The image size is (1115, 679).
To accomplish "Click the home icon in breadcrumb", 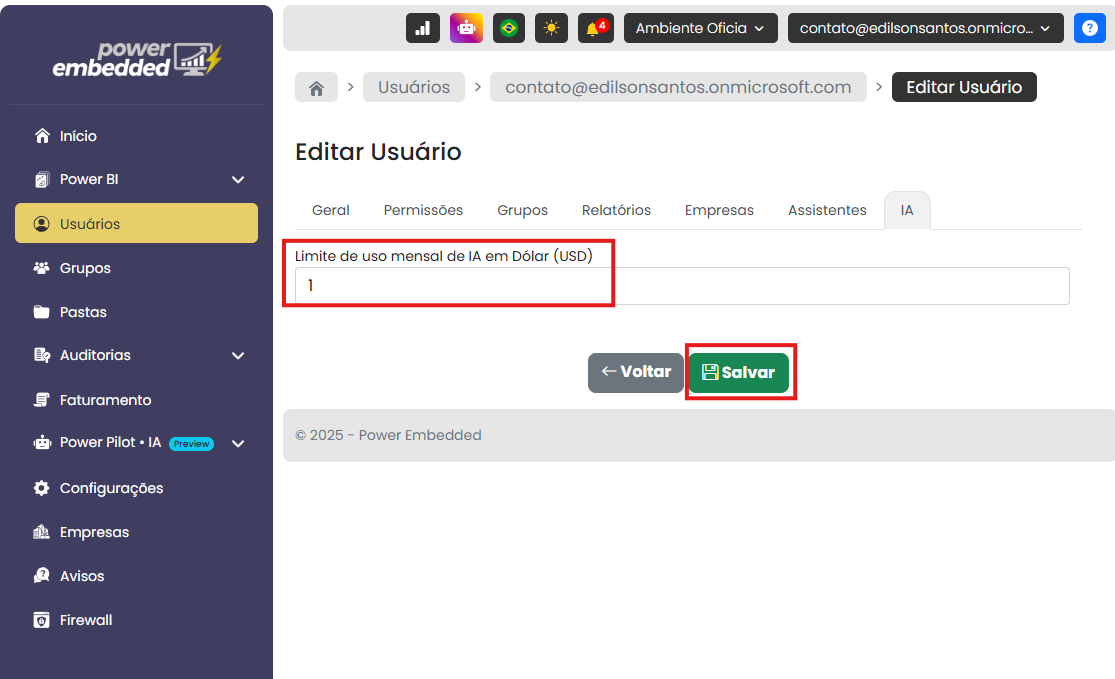I will 316,88.
